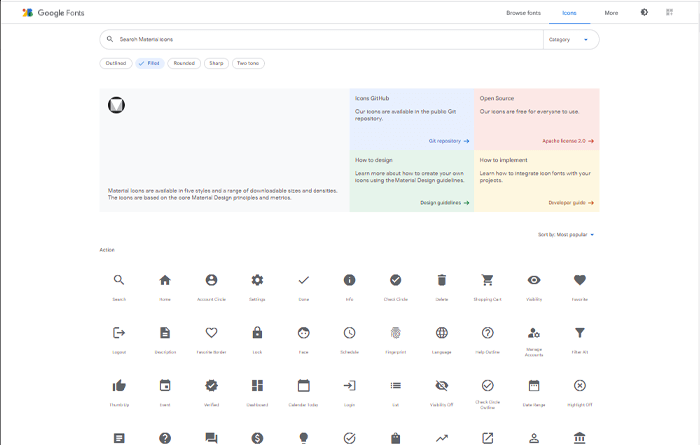Viewport: 700px width, 445px height.
Task: Select the Info icon
Action: click(350, 280)
